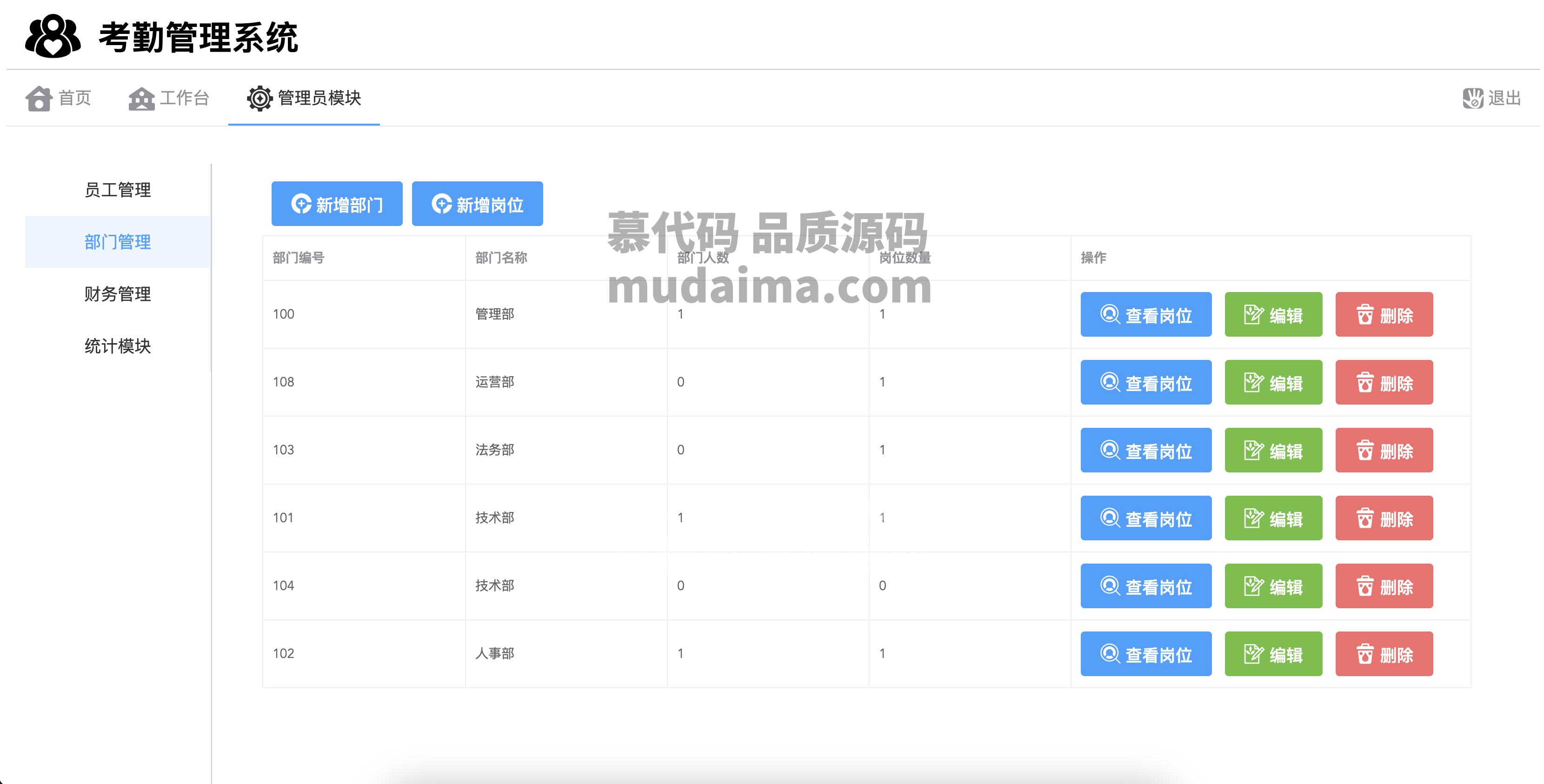1544x784 pixels.
Task: Click the pencil edit icon in row 103
Action: coord(1254,450)
